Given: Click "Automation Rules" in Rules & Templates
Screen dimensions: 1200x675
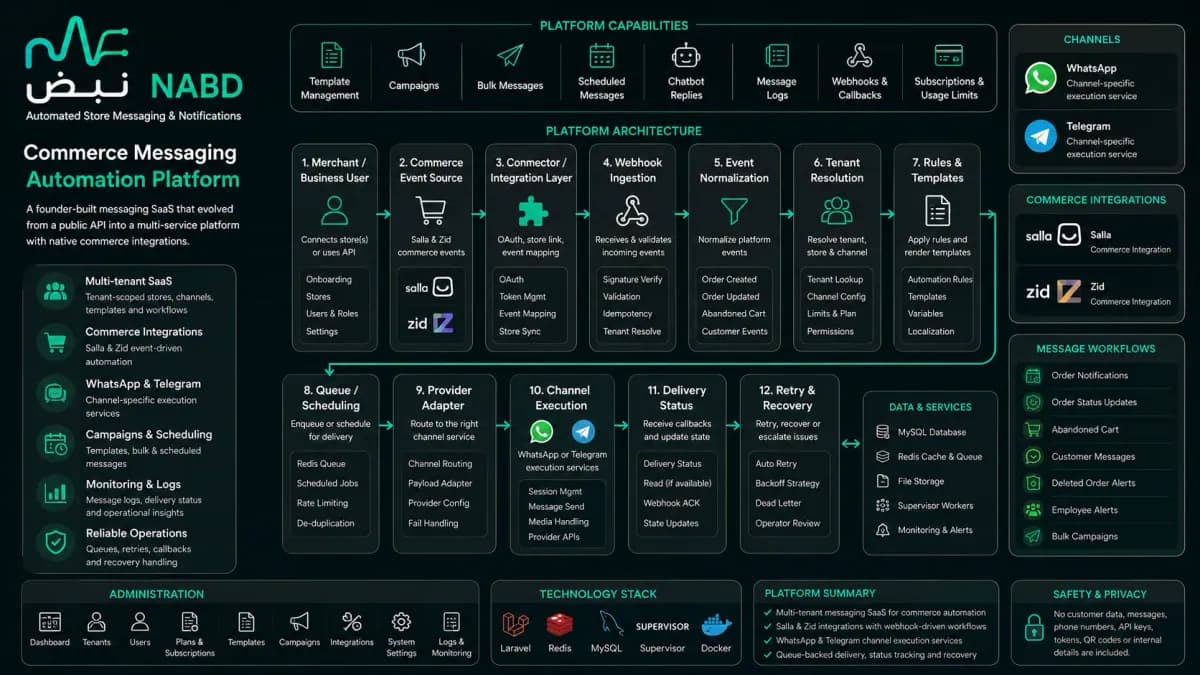Looking at the screenshot, I should coord(940,280).
